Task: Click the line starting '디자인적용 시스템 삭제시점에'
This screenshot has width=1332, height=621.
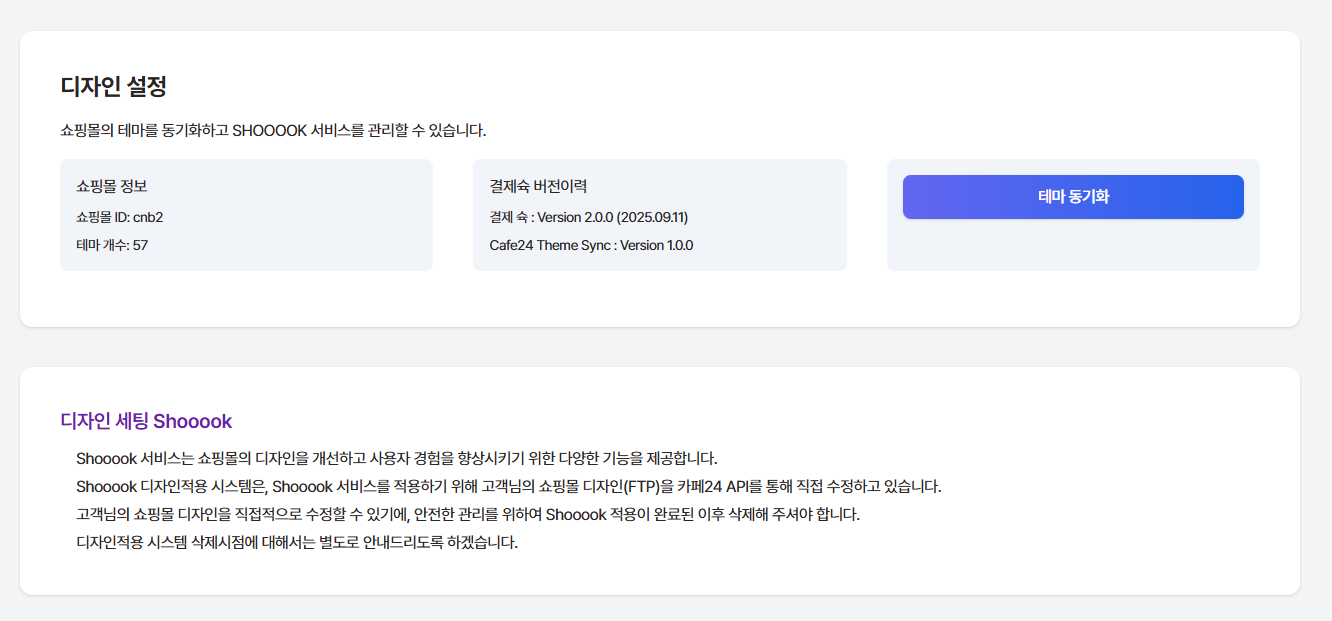Action: pos(297,543)
